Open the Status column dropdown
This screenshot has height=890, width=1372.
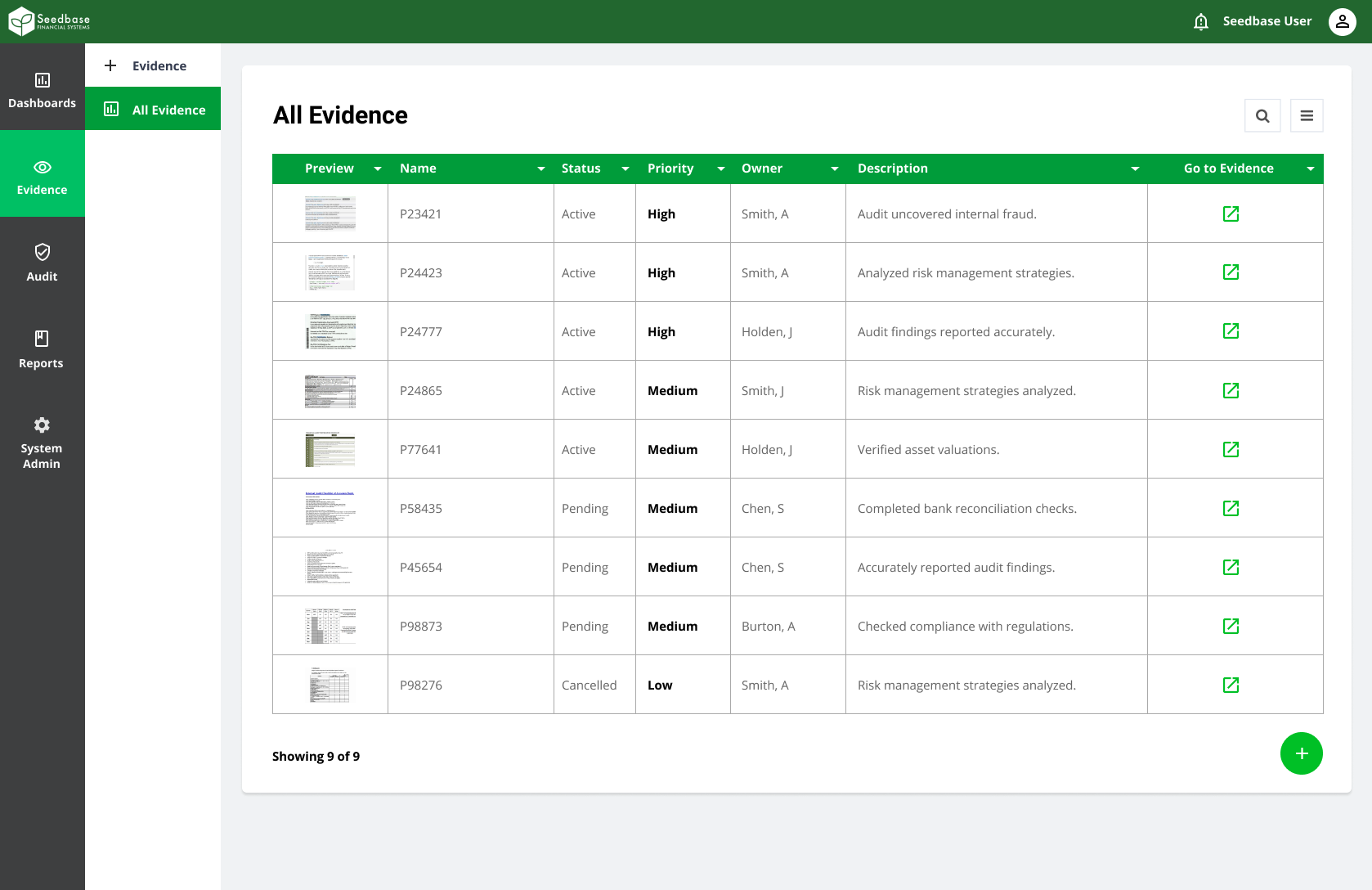pyautogui.click(x=625, y=169)
